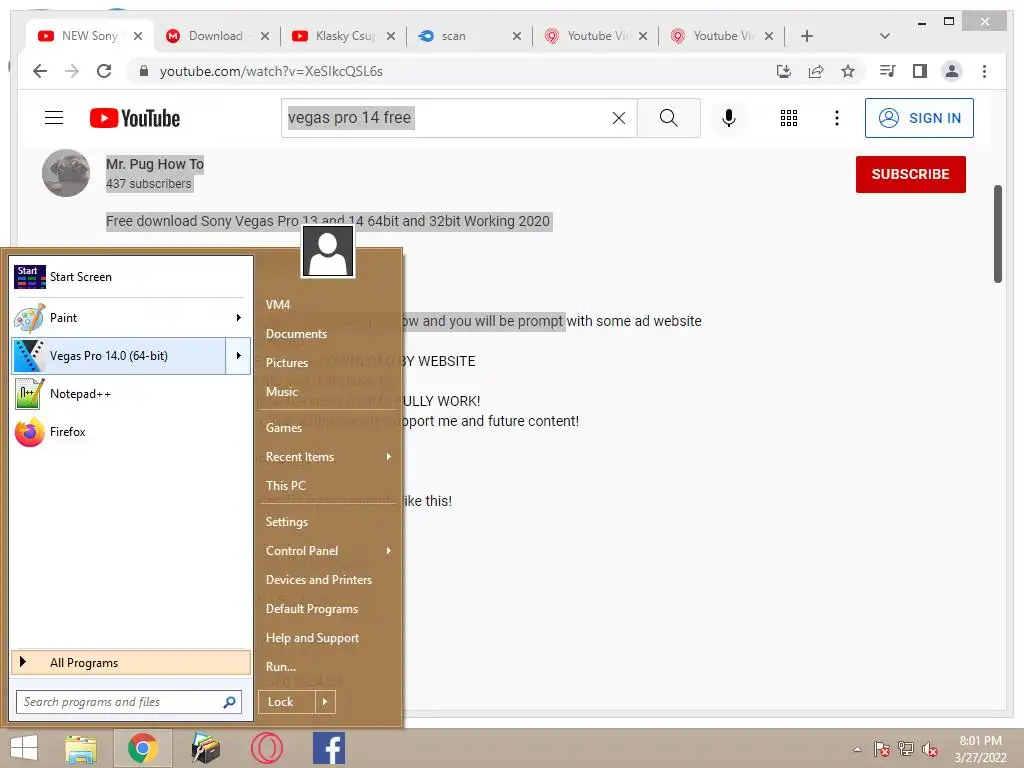1024x768 pixels.
Task: Switch to Chrome in the taskbar
Action: (142, 748)
